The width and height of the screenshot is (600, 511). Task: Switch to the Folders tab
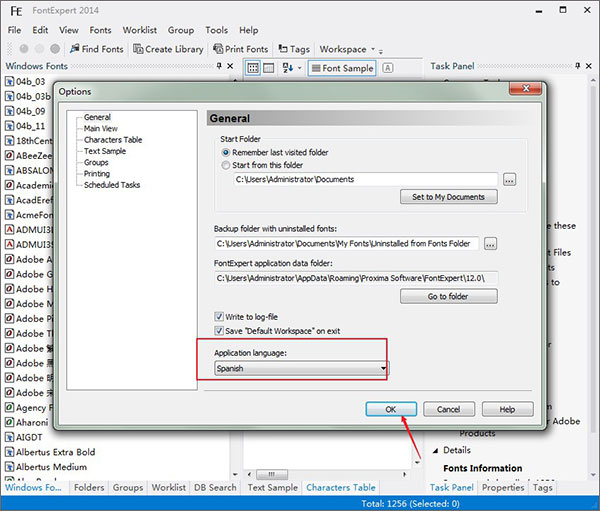pos(89,487)
